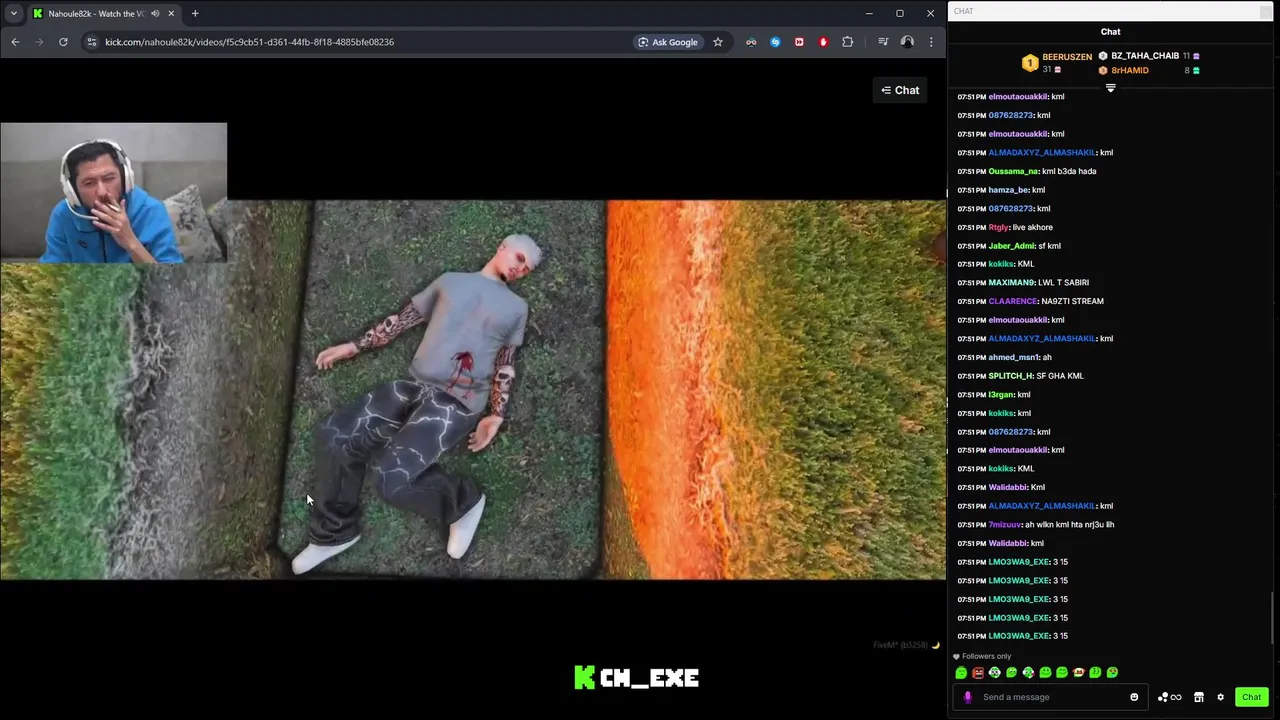Open Chrome media controls
The width and height of the screenshot is (1280, 720).
click(x=883, y=42)
